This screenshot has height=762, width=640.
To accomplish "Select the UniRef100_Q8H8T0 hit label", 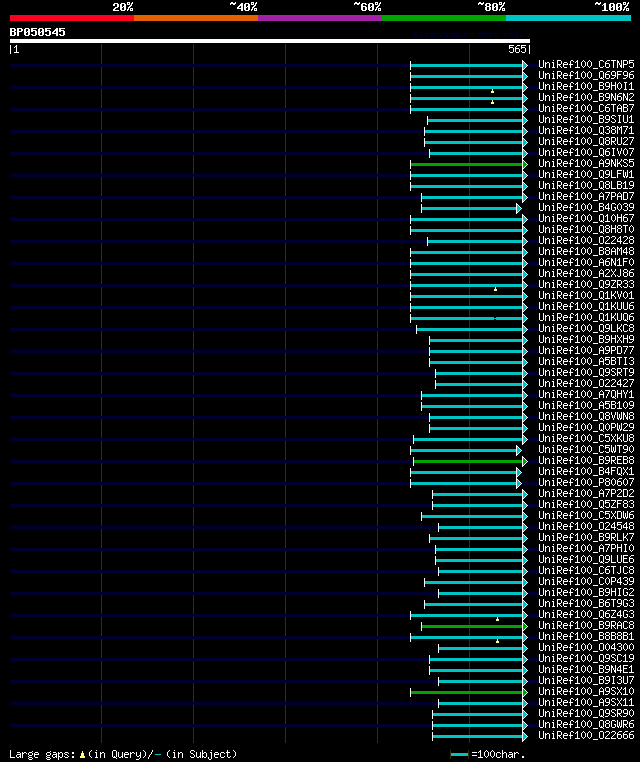I will click(x=586, y=229).
